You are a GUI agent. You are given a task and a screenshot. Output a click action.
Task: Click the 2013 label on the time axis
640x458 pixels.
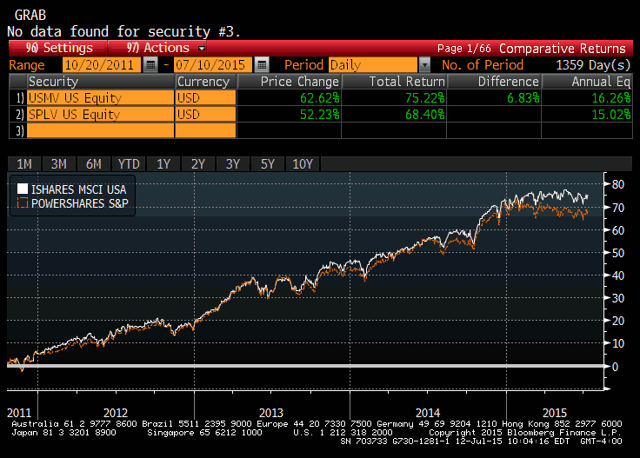271,413
